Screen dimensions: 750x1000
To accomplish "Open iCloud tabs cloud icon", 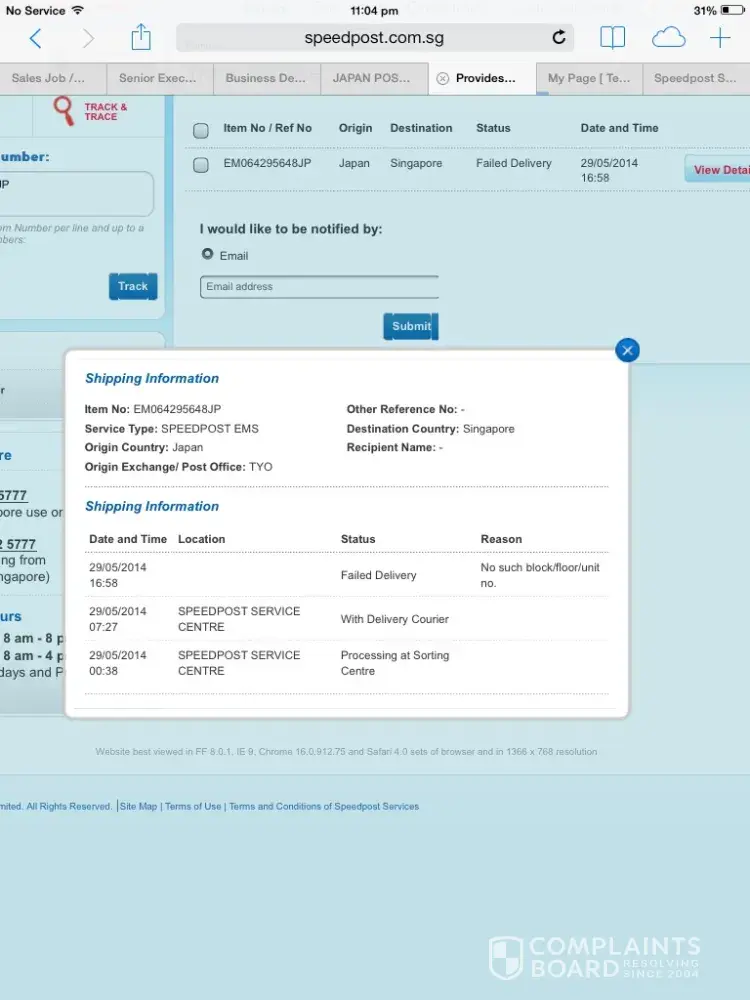I will point(668,38).
